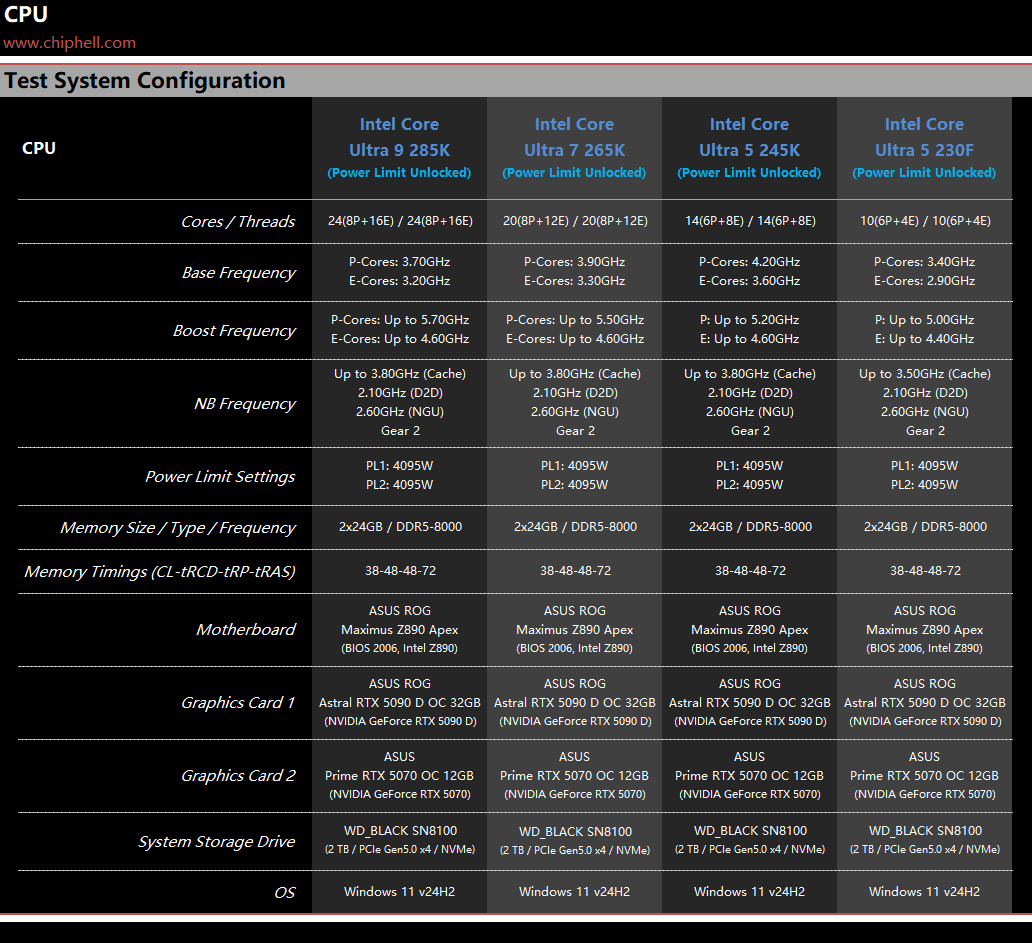The height and width of the screenshot is (943, 1032).
Task: Click PL2: 4095W in the 230F column
Action: (925, 485)
